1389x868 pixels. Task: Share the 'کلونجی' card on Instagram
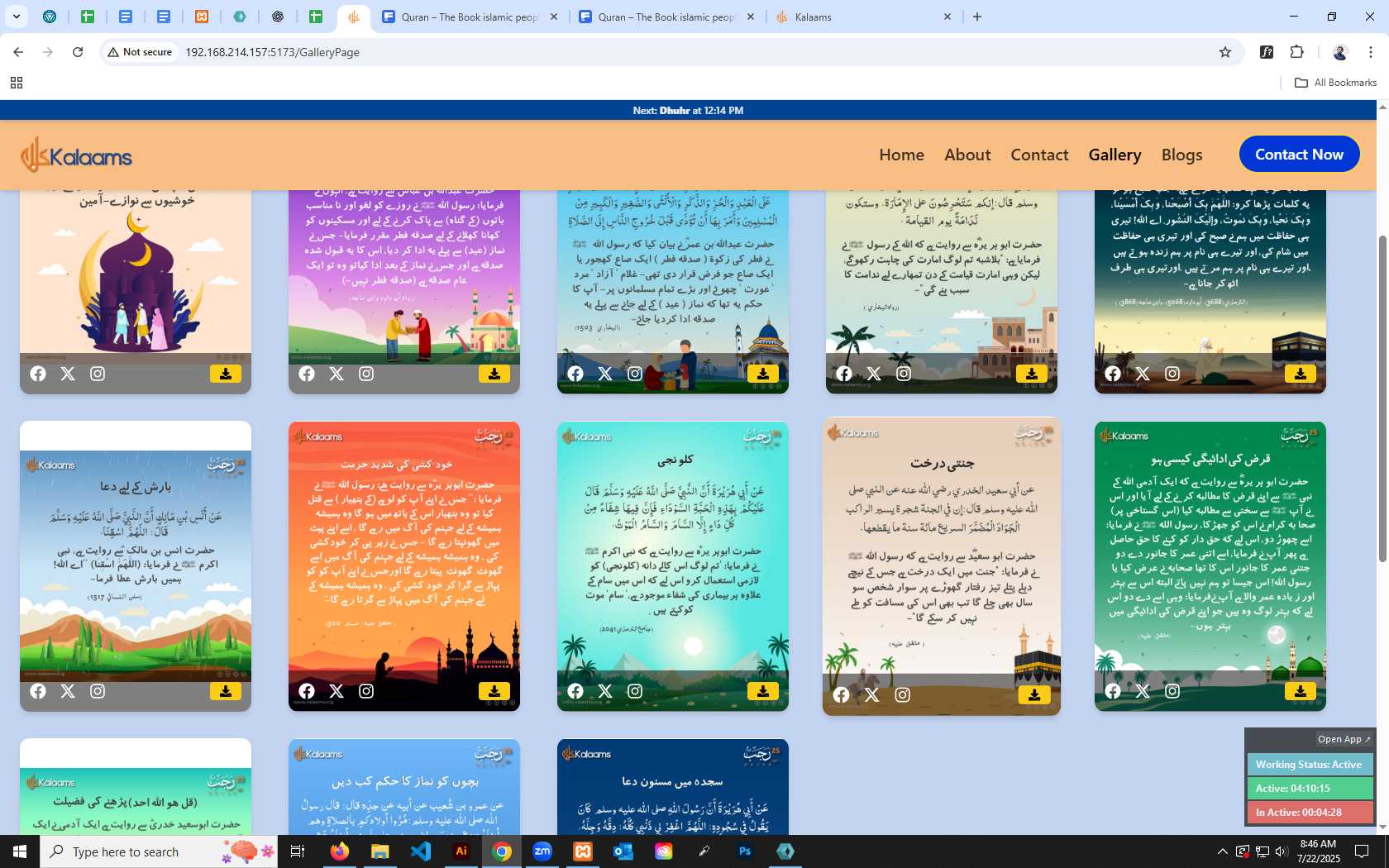(x=635, y=691)
